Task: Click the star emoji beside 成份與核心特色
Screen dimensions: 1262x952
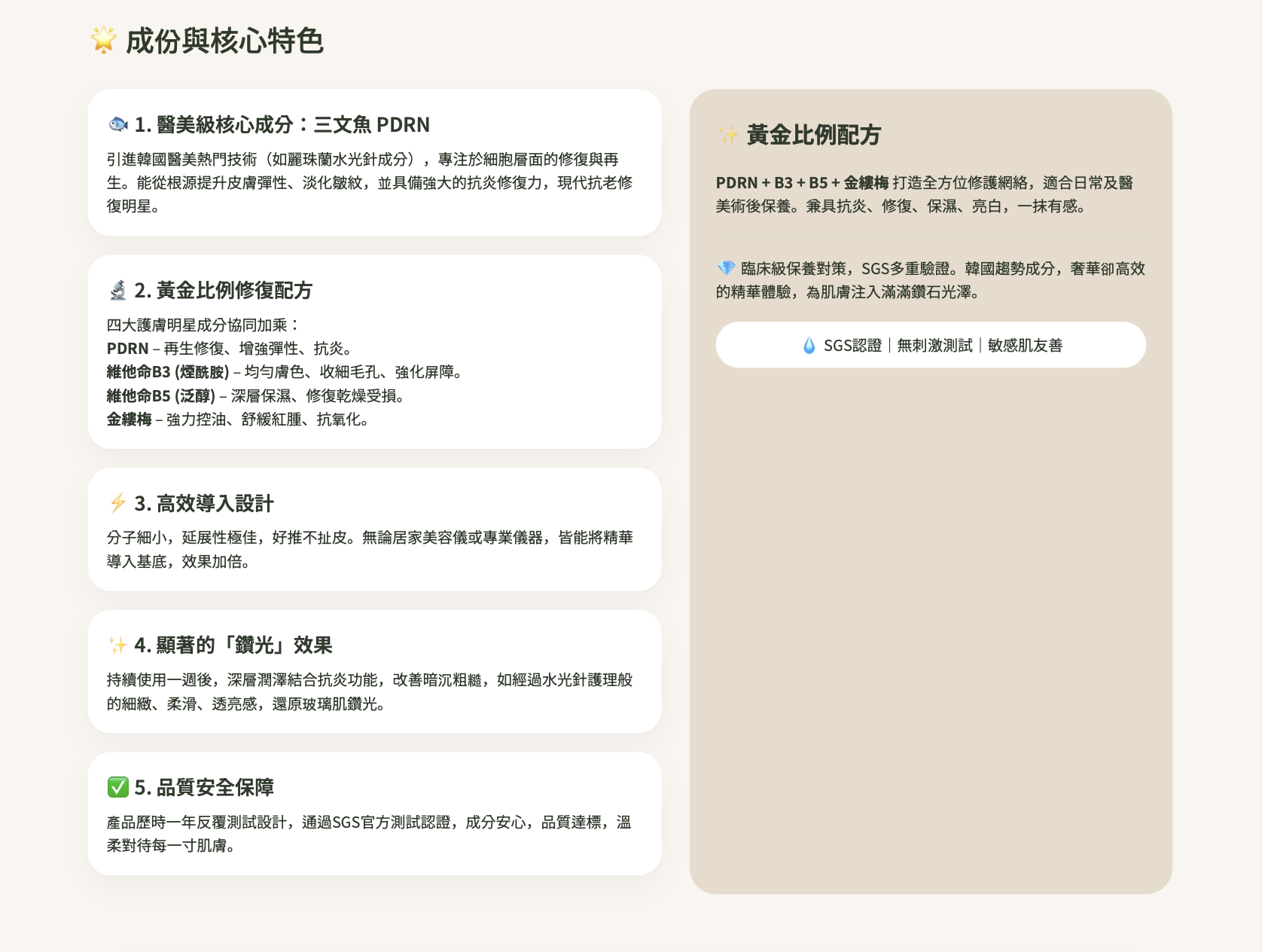Action: (103, 40)
